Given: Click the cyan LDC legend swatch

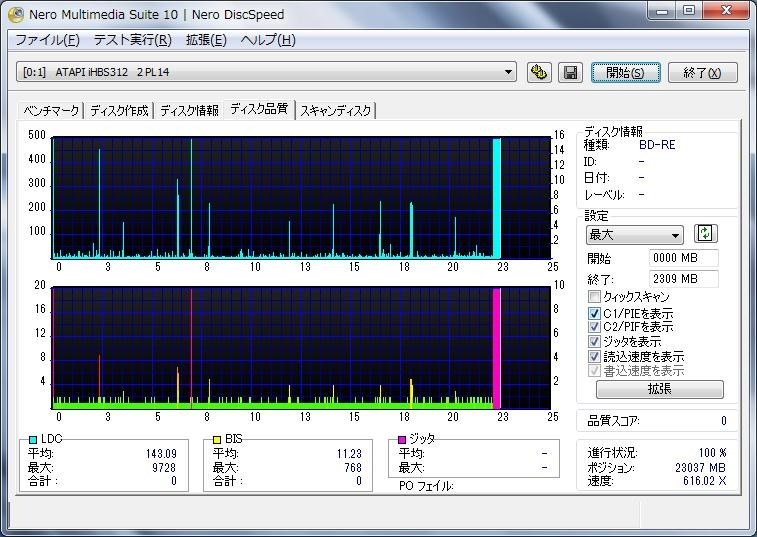Looking at the screenshot, I should [x=33, y=439].
